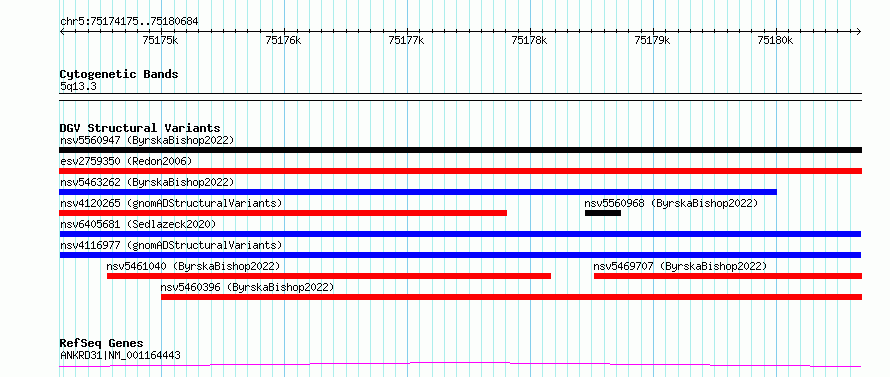The image size is (890, 377).
Task: Click the nsv5460396 (ByrskaBishop2022) label
Action: 247,287
